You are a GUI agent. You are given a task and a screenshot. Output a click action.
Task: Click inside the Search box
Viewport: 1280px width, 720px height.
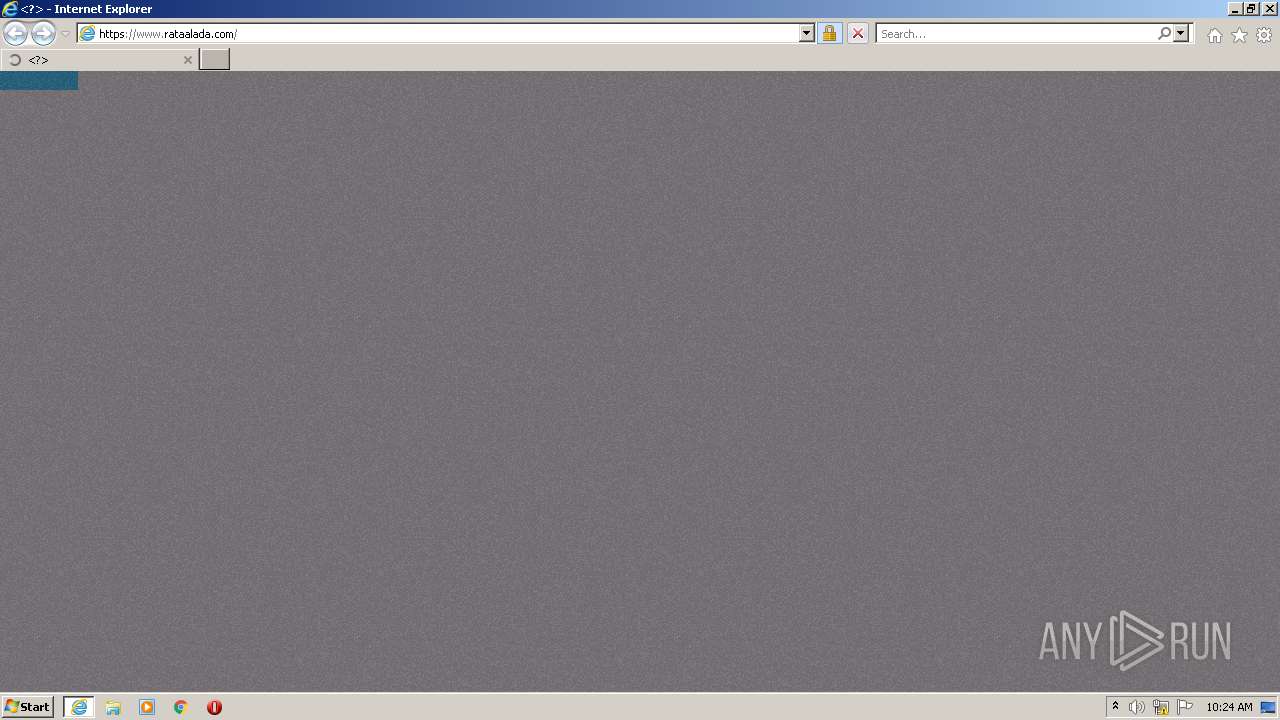[x=1016, y=34]
